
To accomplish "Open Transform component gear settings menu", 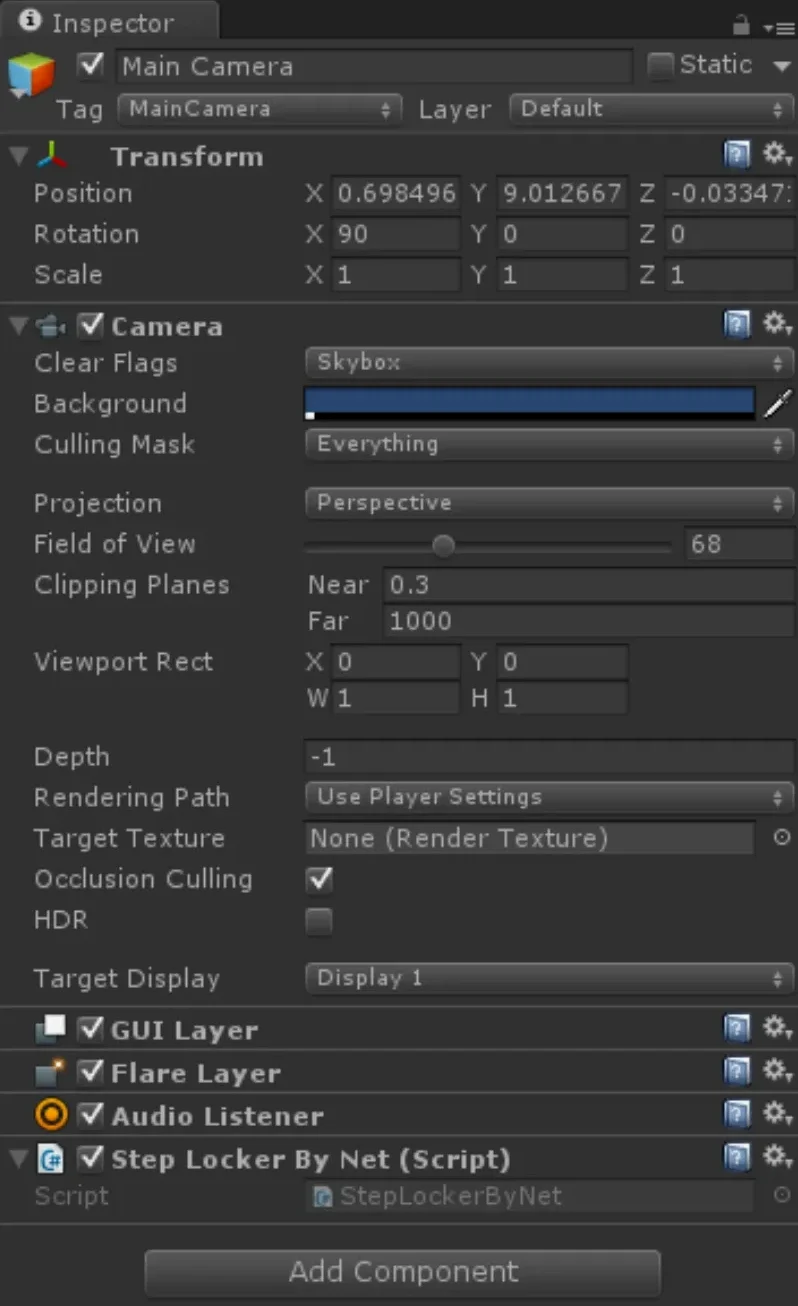I will 777,155.
